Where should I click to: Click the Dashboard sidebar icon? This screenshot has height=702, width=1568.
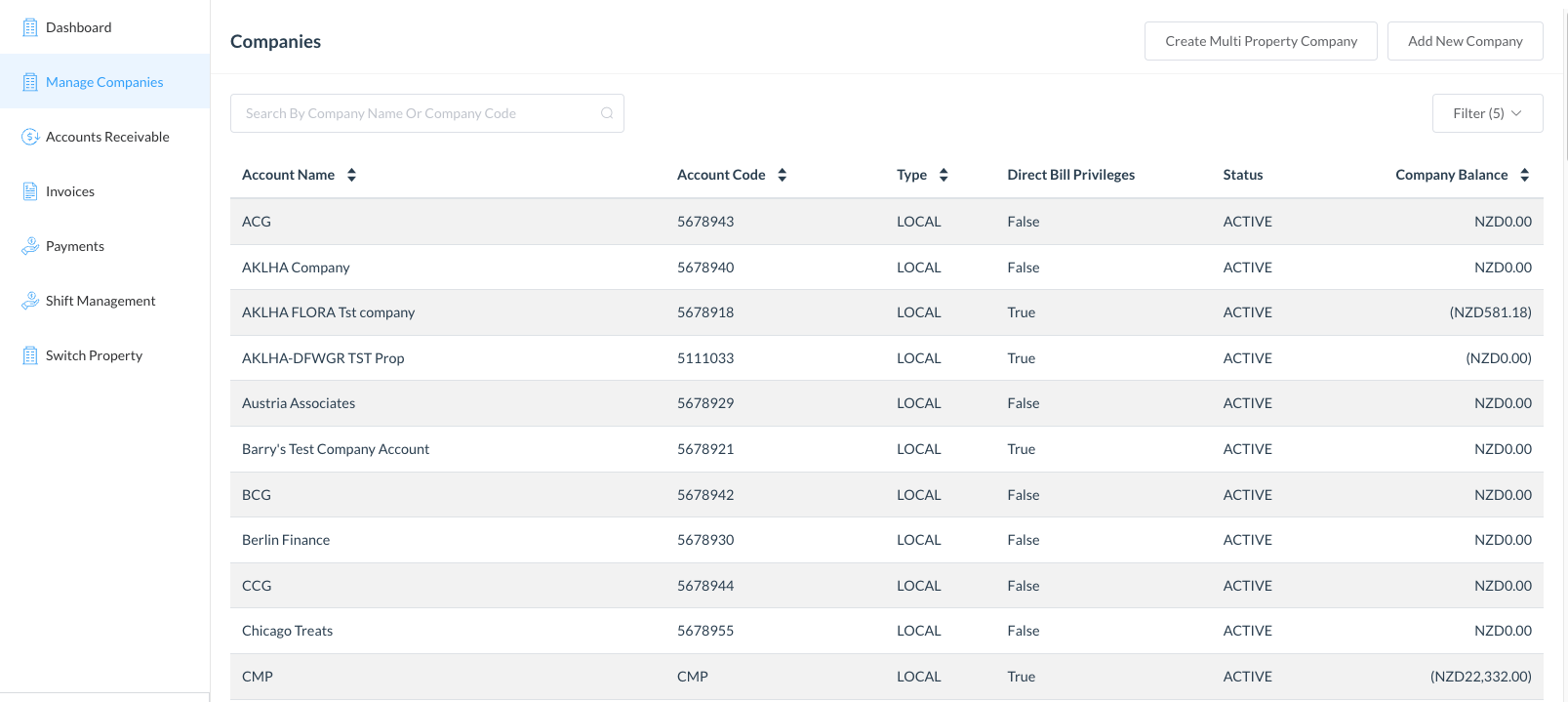[x=30, y=27]
